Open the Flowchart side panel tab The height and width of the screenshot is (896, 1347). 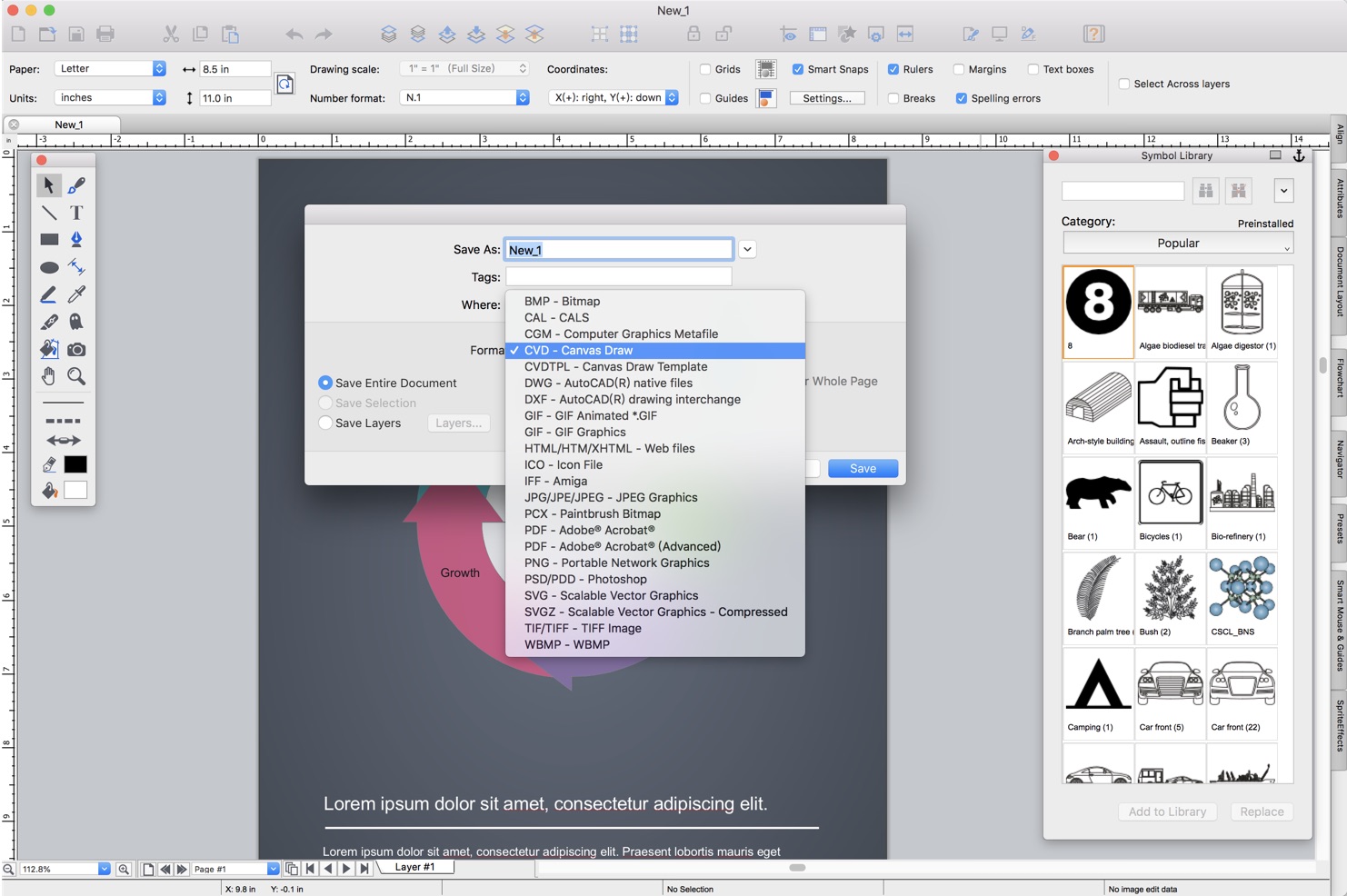(x=1340, y=378)
